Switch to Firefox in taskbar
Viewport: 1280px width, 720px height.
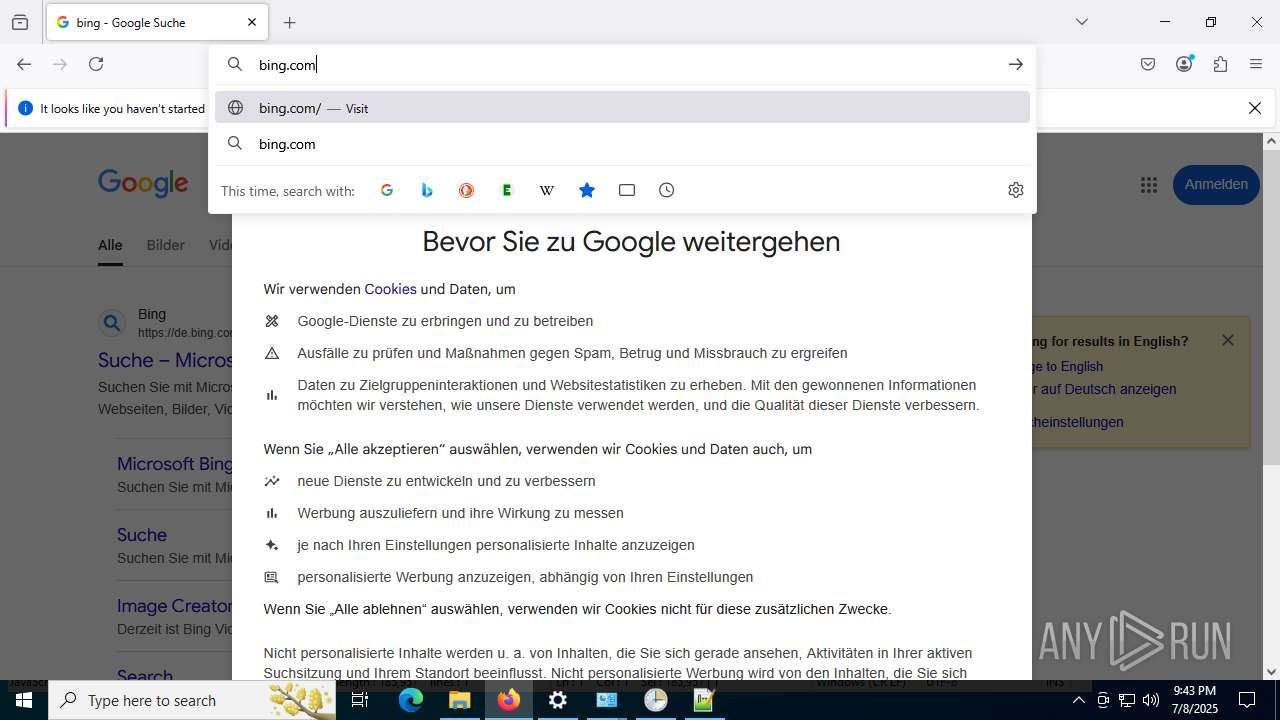pyautogui.click(x=509, y=700)
